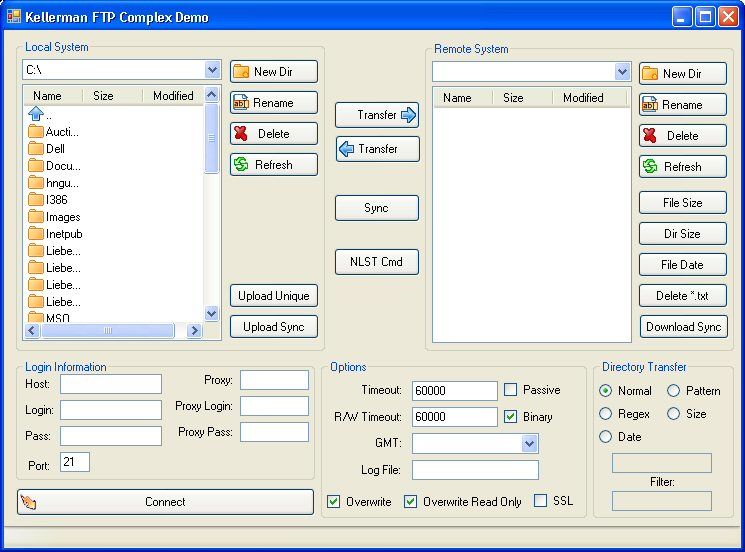The width and height of the screenshot is (745, 552).
Task: Toggle the SSL checkbox
Action: (x=541, y=501)
